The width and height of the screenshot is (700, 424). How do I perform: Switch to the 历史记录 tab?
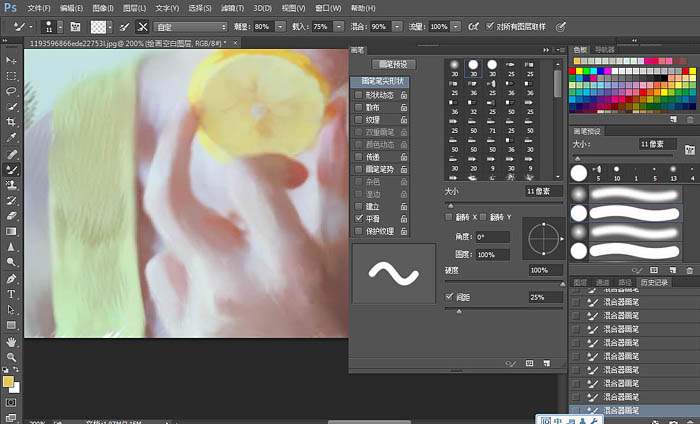[x=654, y=283]
